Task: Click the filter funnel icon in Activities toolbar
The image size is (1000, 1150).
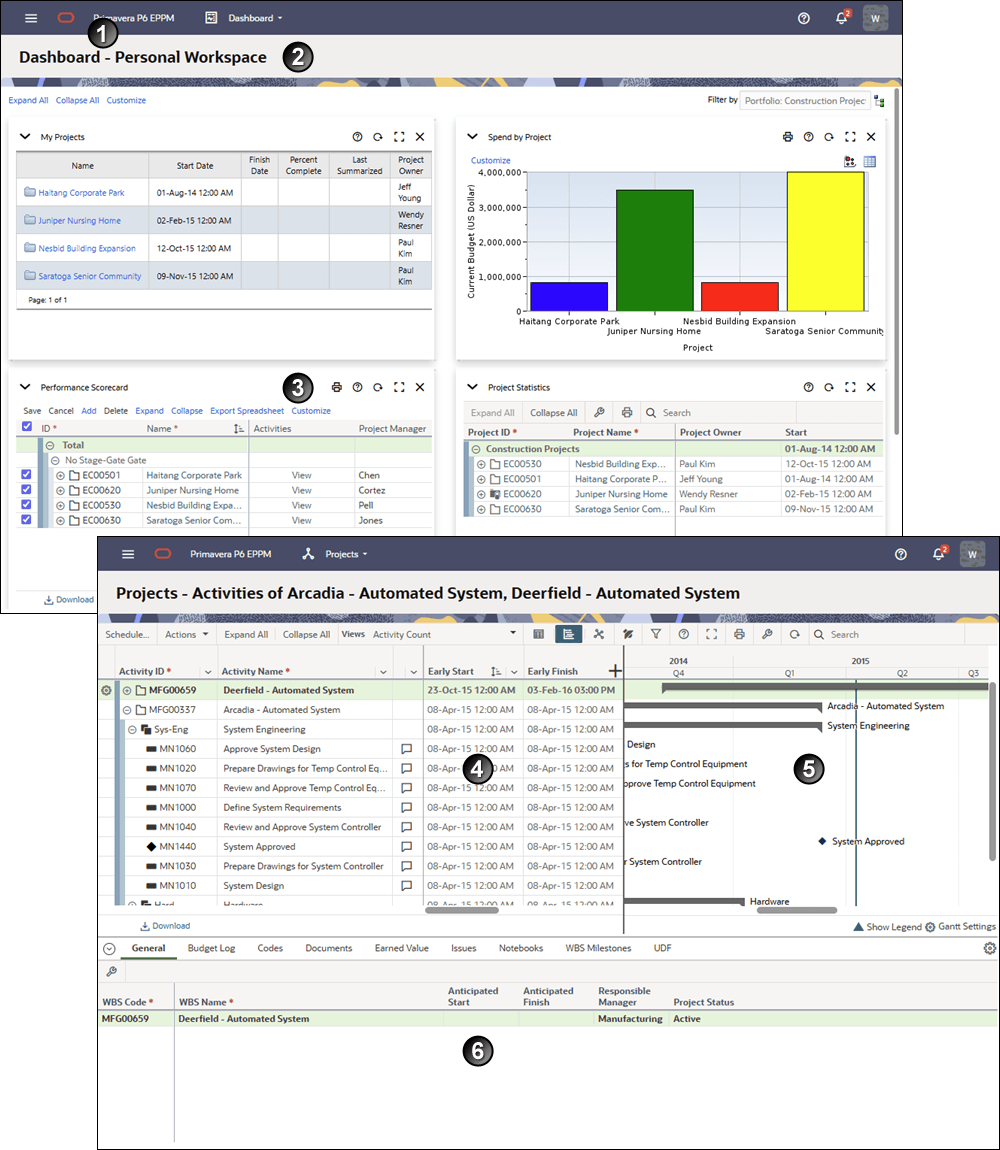Action: pos(655,634)
